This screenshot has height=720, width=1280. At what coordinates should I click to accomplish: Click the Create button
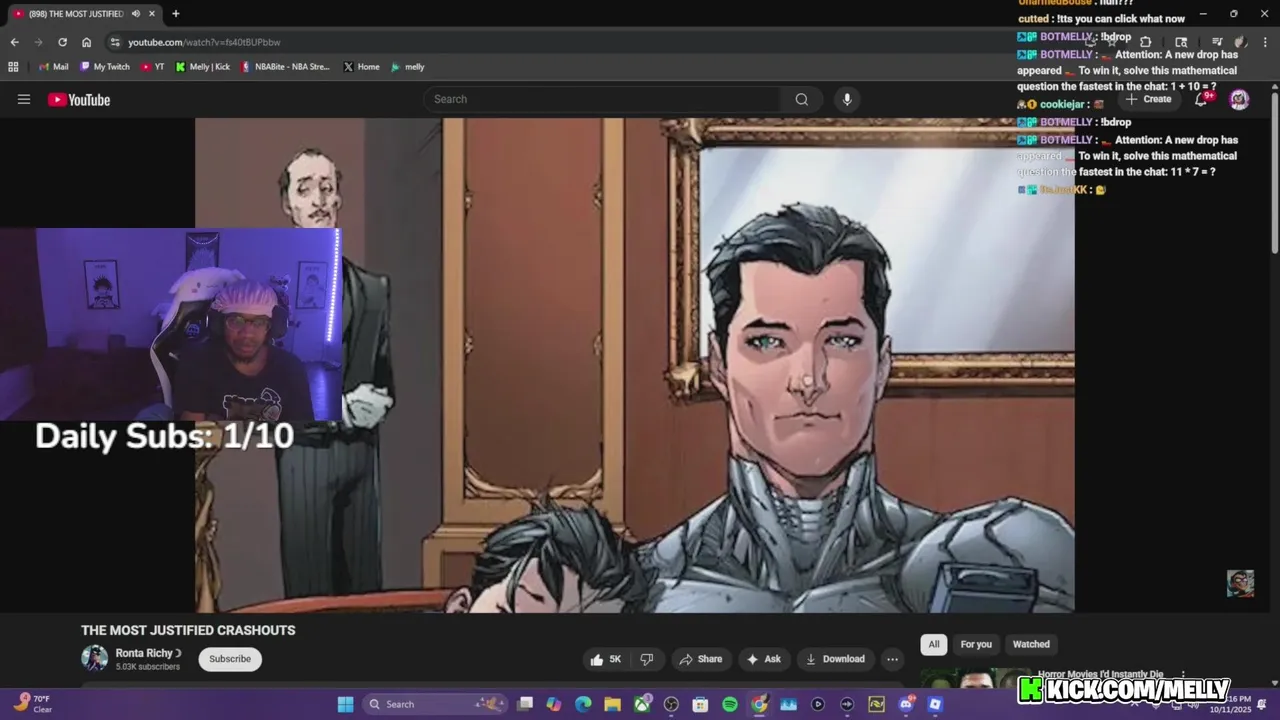(1148, 99)
